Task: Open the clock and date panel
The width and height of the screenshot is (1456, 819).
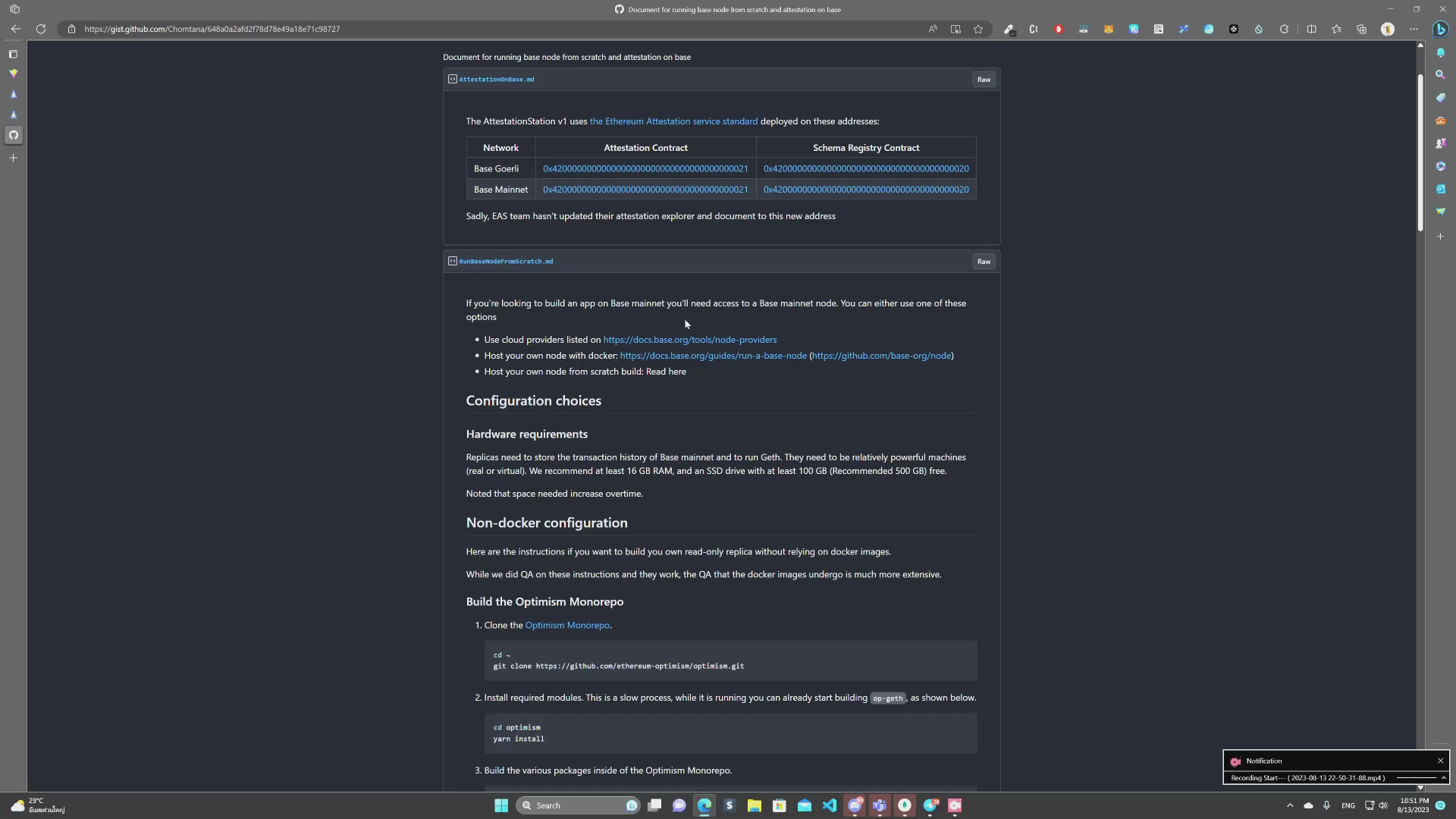Action: 1414,805
